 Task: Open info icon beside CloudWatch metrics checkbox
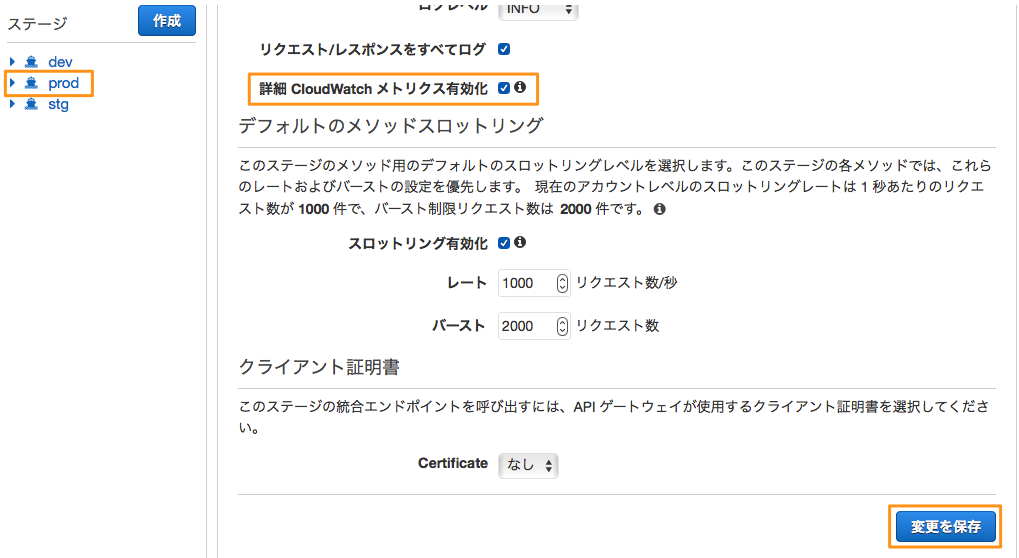click(520, 87)
